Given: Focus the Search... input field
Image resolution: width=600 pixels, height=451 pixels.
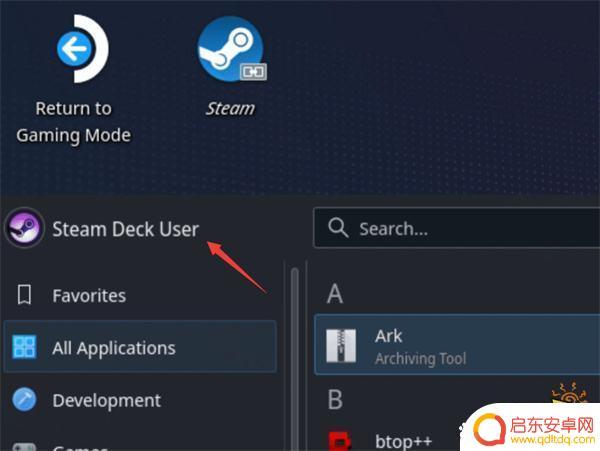Looking at the screenshot, I should click(457, 228).
